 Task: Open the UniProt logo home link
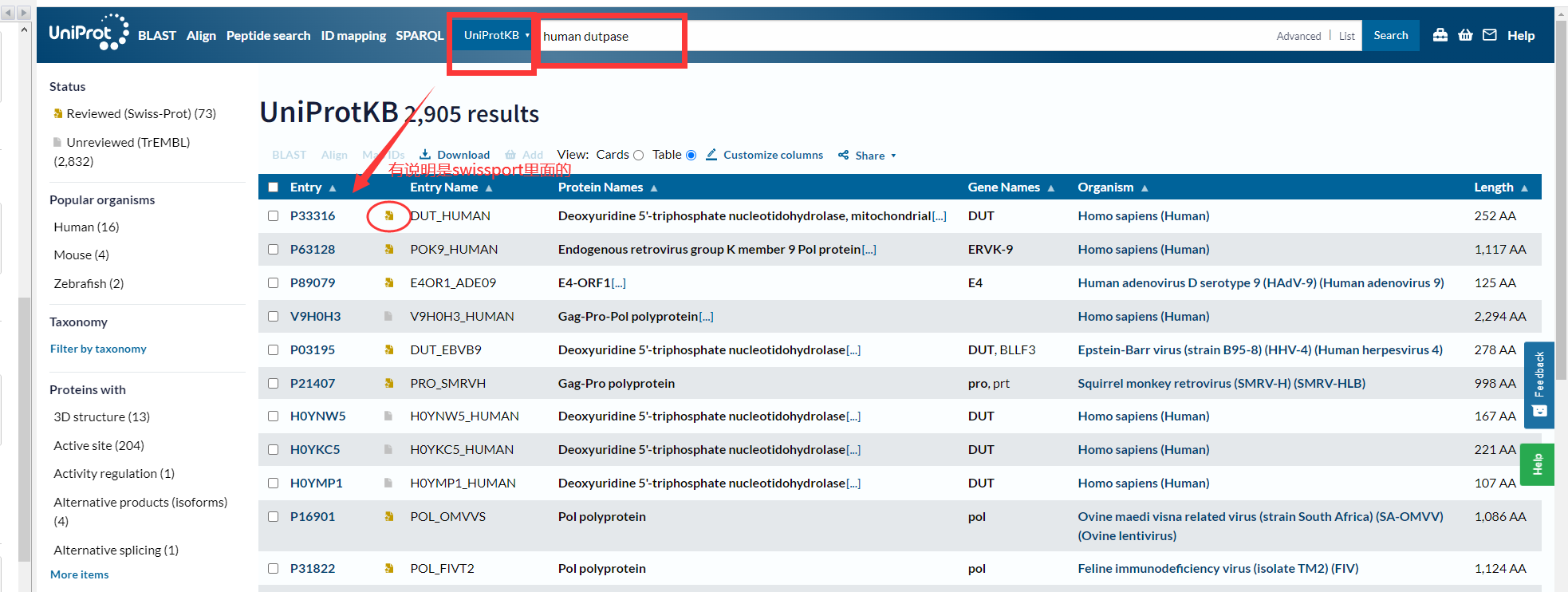click(89, 33)
